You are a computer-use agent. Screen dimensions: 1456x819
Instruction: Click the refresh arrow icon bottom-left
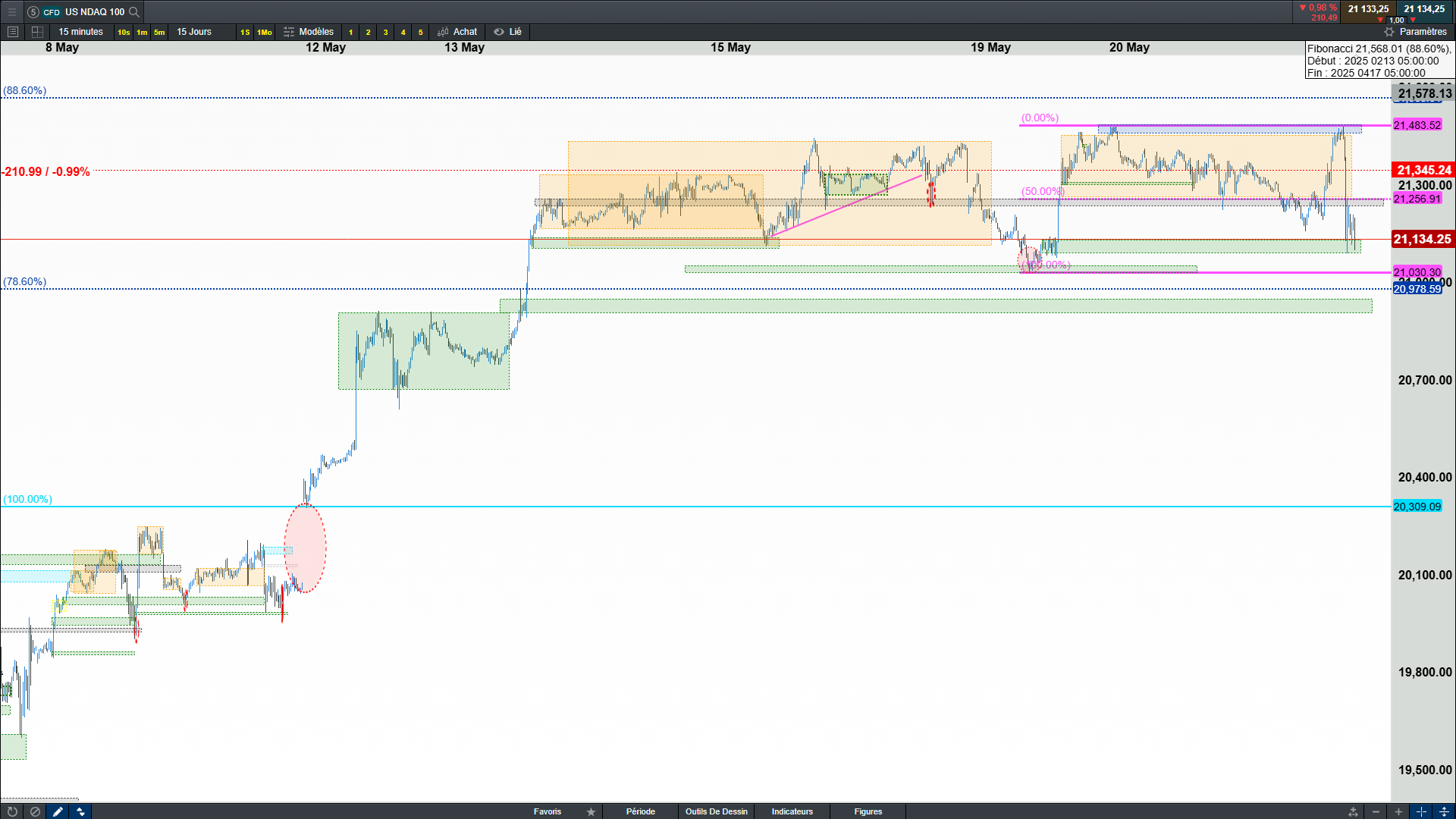12,811
